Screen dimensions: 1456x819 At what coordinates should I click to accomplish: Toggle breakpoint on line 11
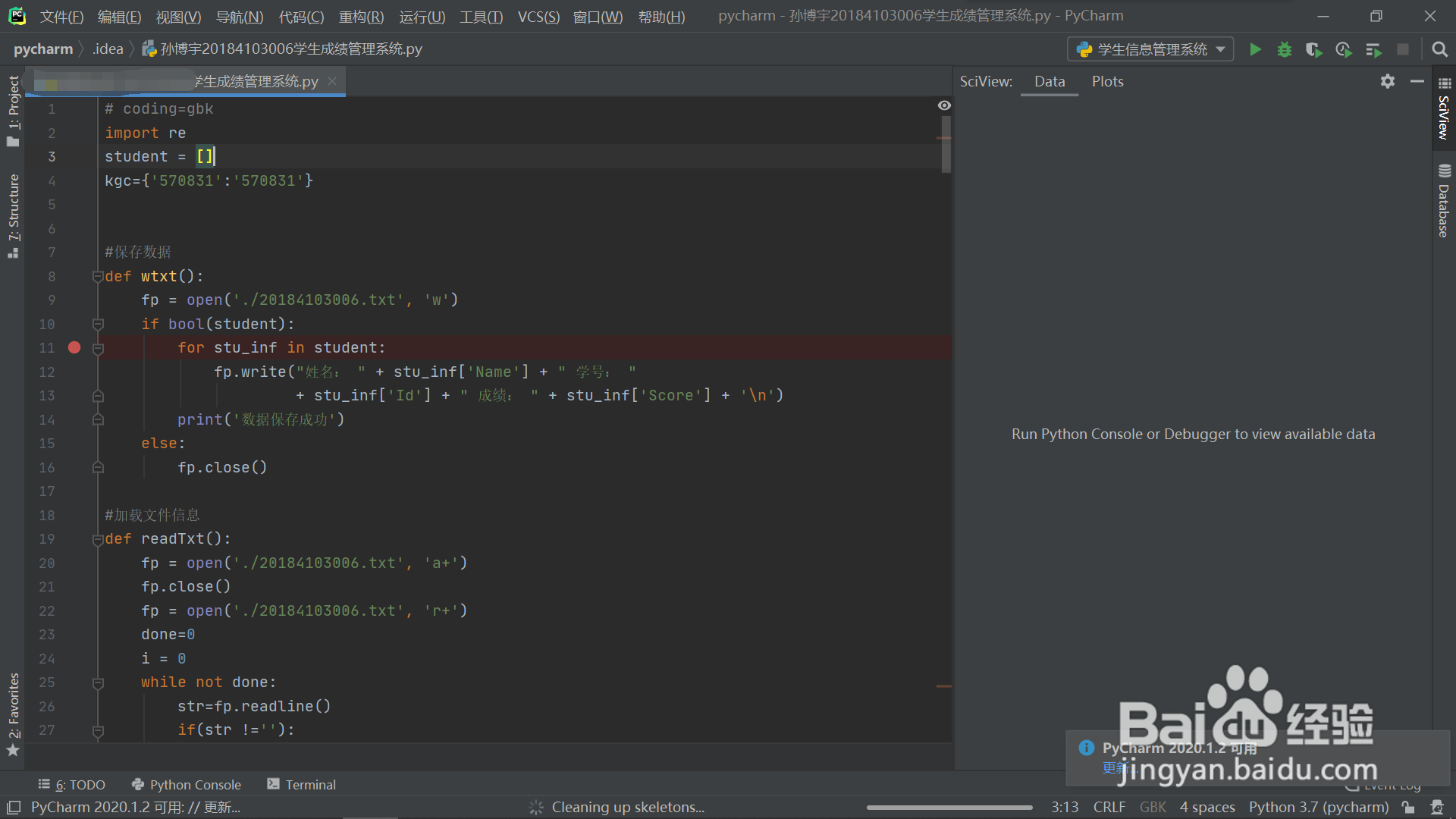click(x=74, y=347)
